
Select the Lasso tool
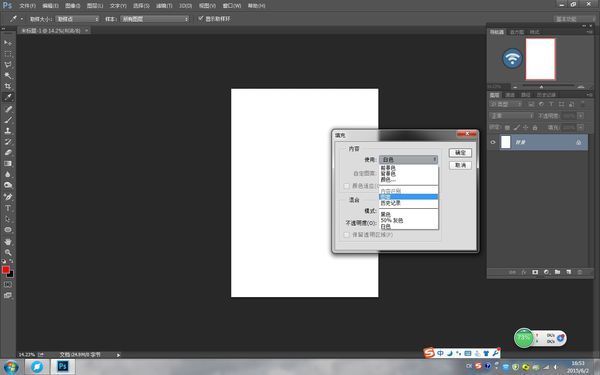point(8,64)
